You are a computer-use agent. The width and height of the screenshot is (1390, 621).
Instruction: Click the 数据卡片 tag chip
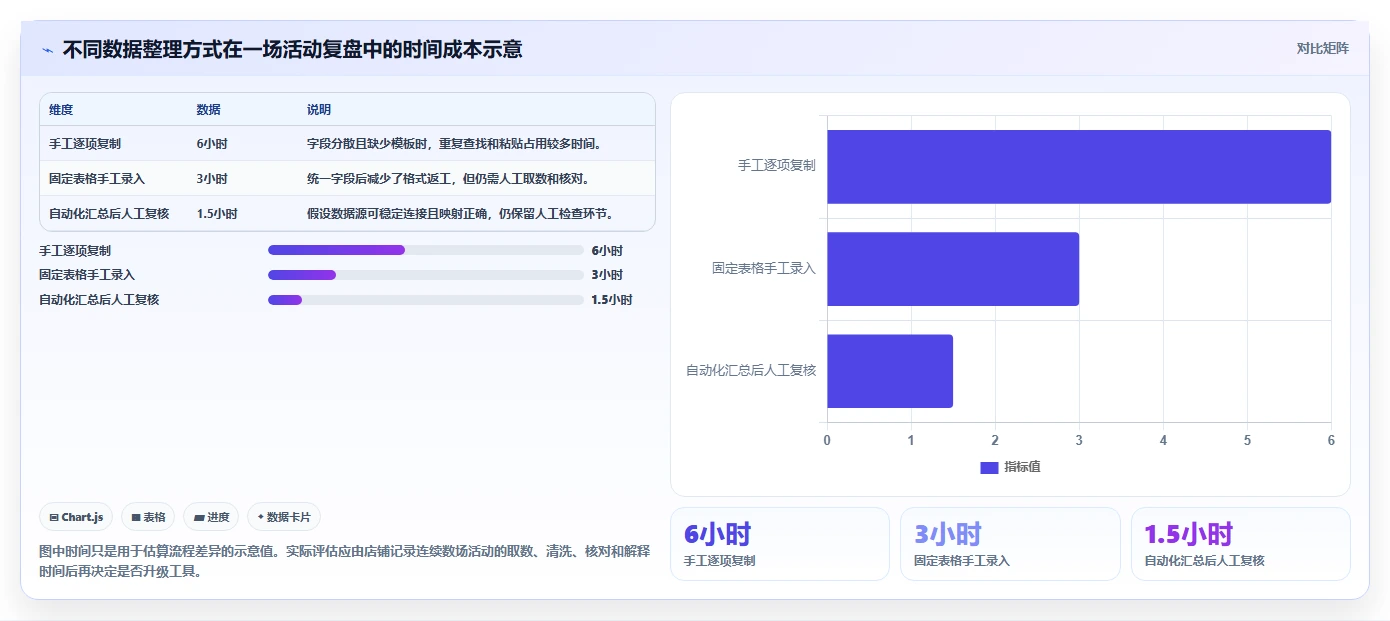tap(284, 517)
